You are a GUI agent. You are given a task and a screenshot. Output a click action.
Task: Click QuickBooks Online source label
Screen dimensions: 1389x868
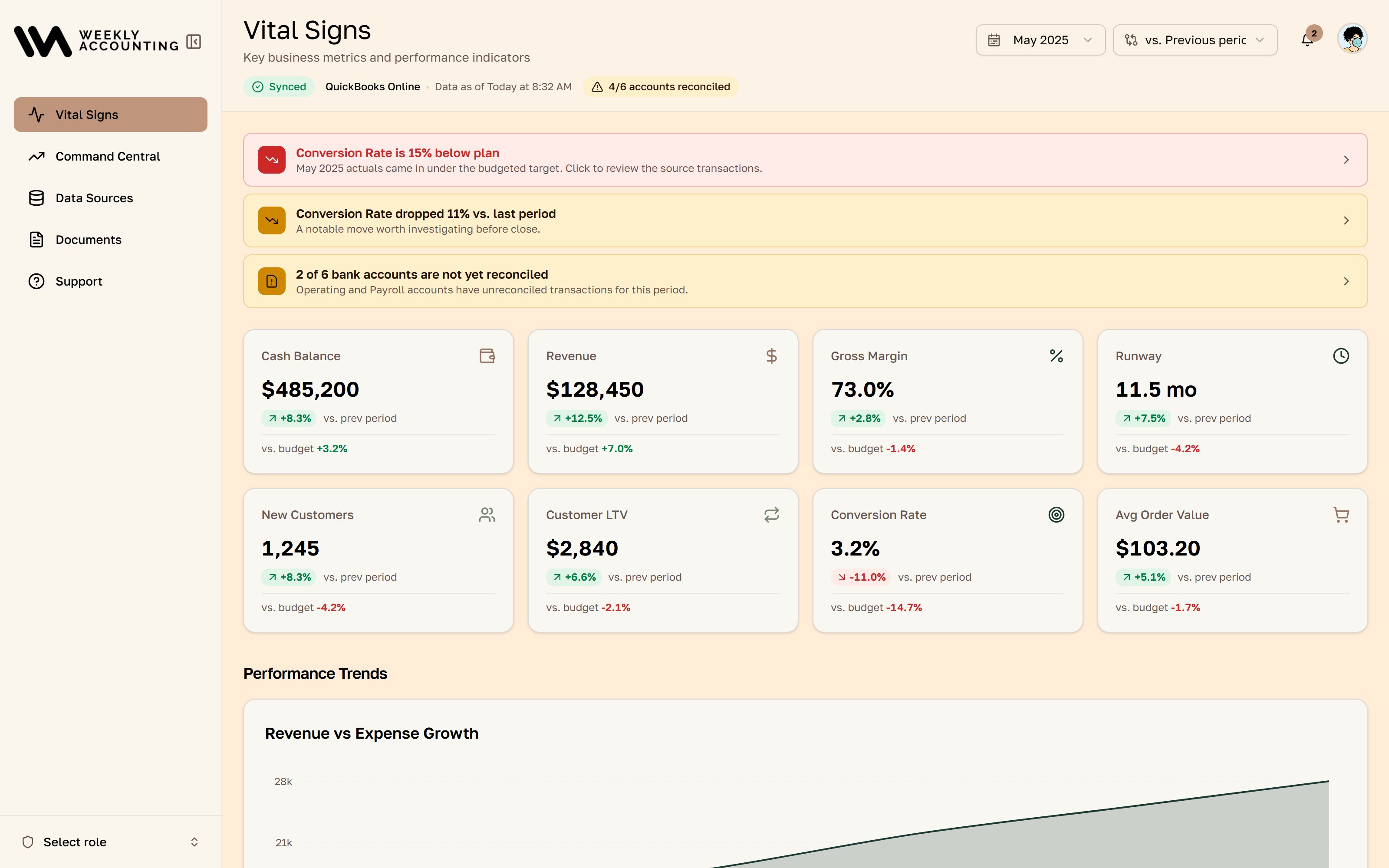click(372, 87)
